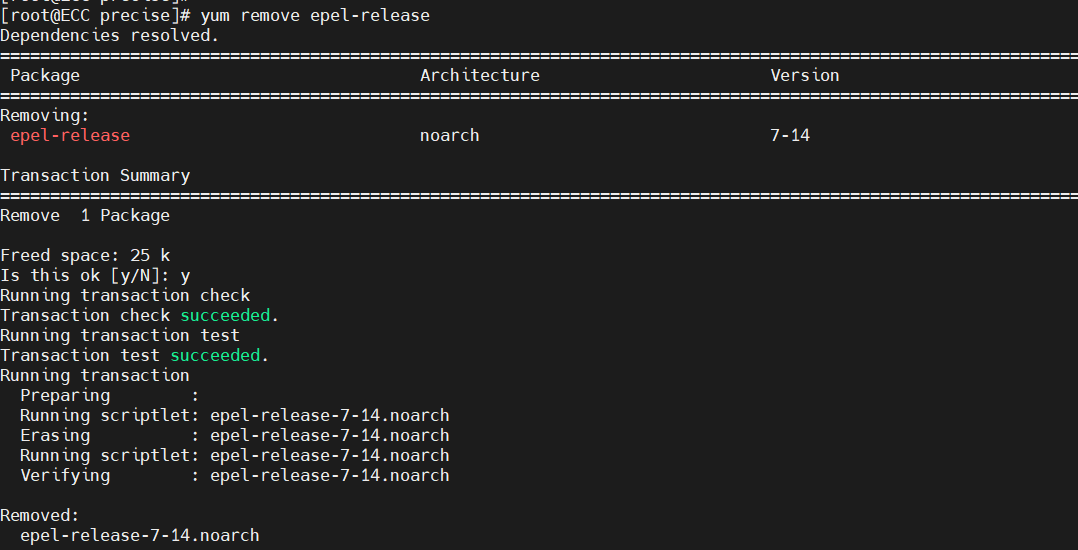Viewport: 1078px width, 550px height.
Task: Click the "Architecture" column header
Action: (479, 75)
